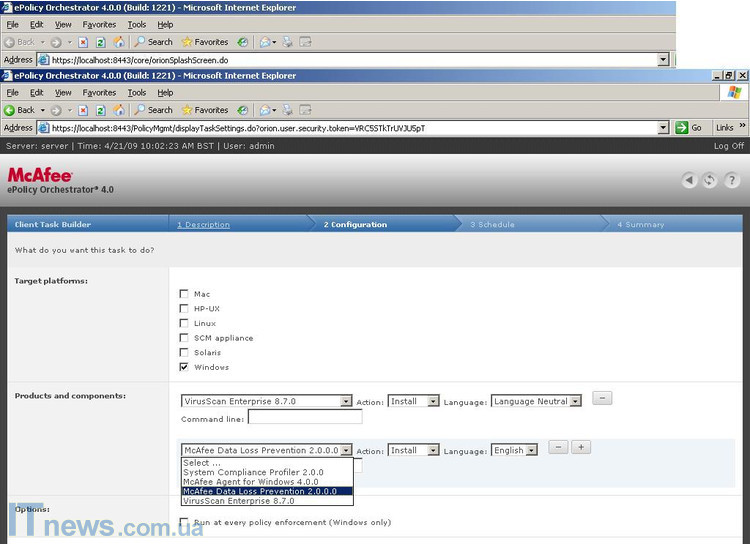
Task: Open front window address bar dropdown arrow
Action: point(663,128)
